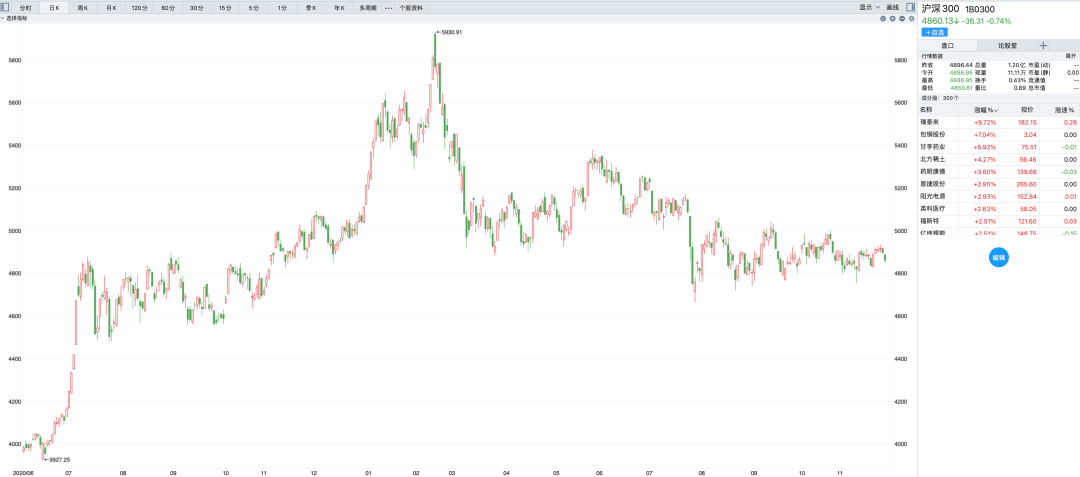This screenshot has width=1080, height=477.
Task: Select the 年K yearly candlestick tab
Action: [339, 8]
